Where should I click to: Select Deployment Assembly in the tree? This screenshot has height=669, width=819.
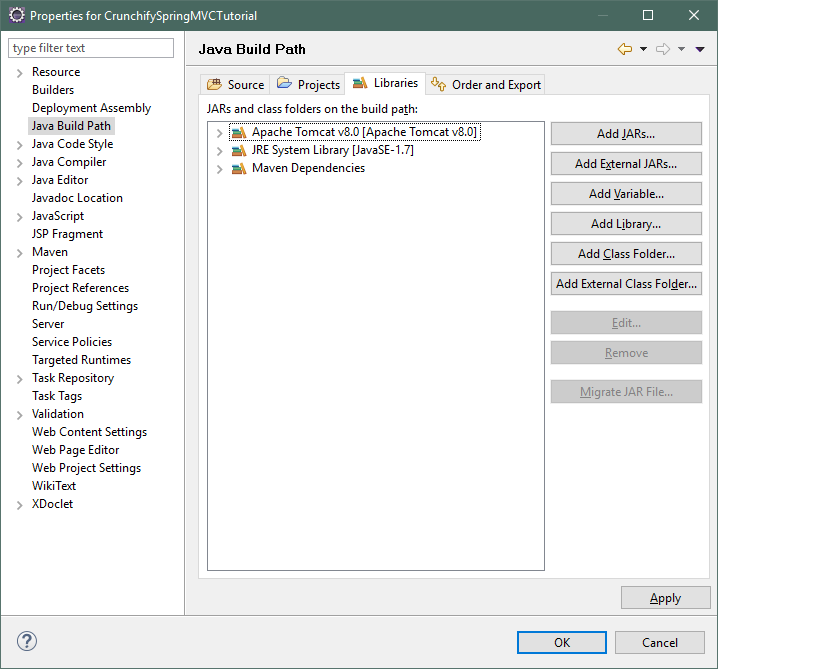pyautogui.click(x=91, y=108)
